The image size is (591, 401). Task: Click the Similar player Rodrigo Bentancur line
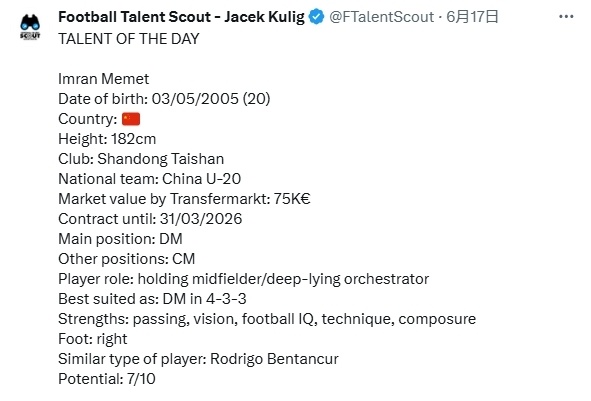(x=198, y=359)
